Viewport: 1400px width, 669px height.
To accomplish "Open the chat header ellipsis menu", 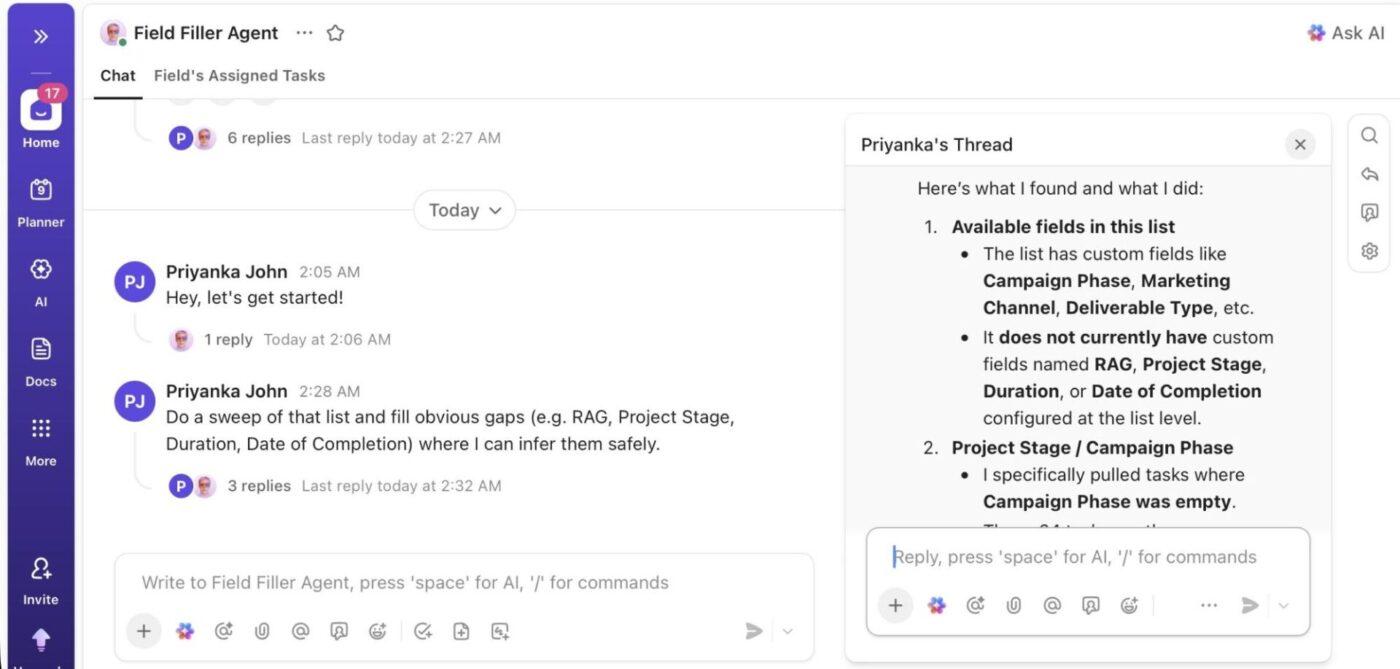I will tap(304, 32).
